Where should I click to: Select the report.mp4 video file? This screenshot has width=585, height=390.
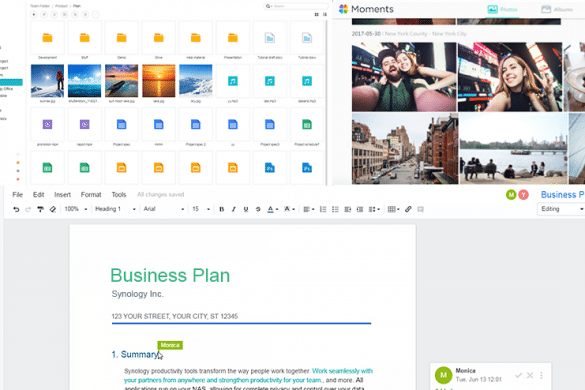point(84,125)
